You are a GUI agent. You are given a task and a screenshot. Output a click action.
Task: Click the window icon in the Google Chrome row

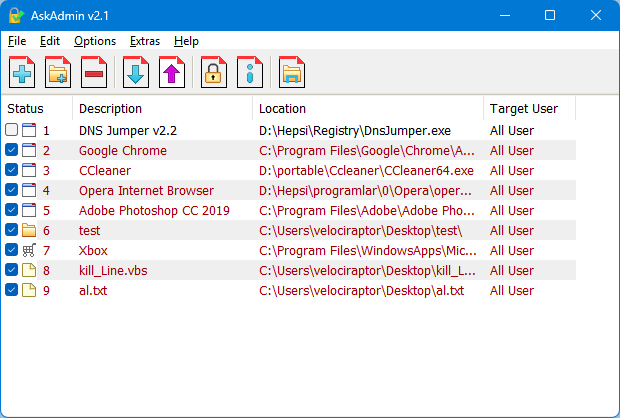pos(29,150)
